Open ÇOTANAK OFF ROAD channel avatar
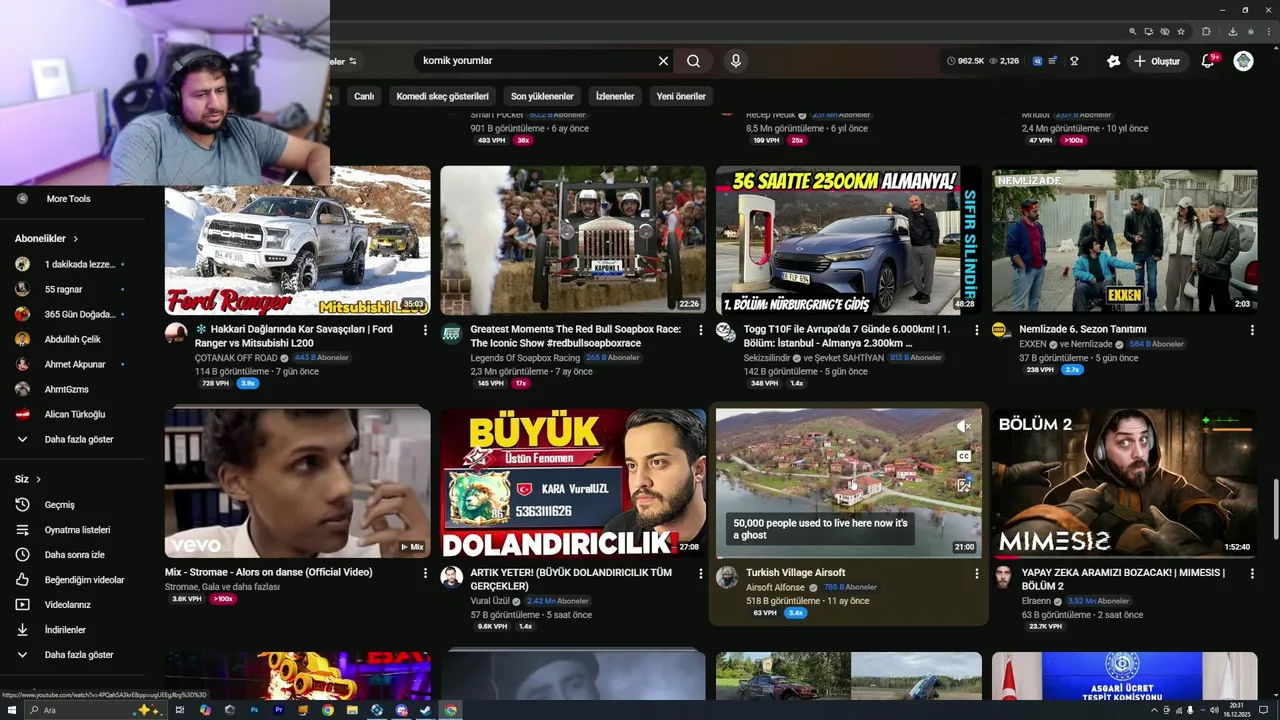The image size is (1280, 720). click(176, 333)
